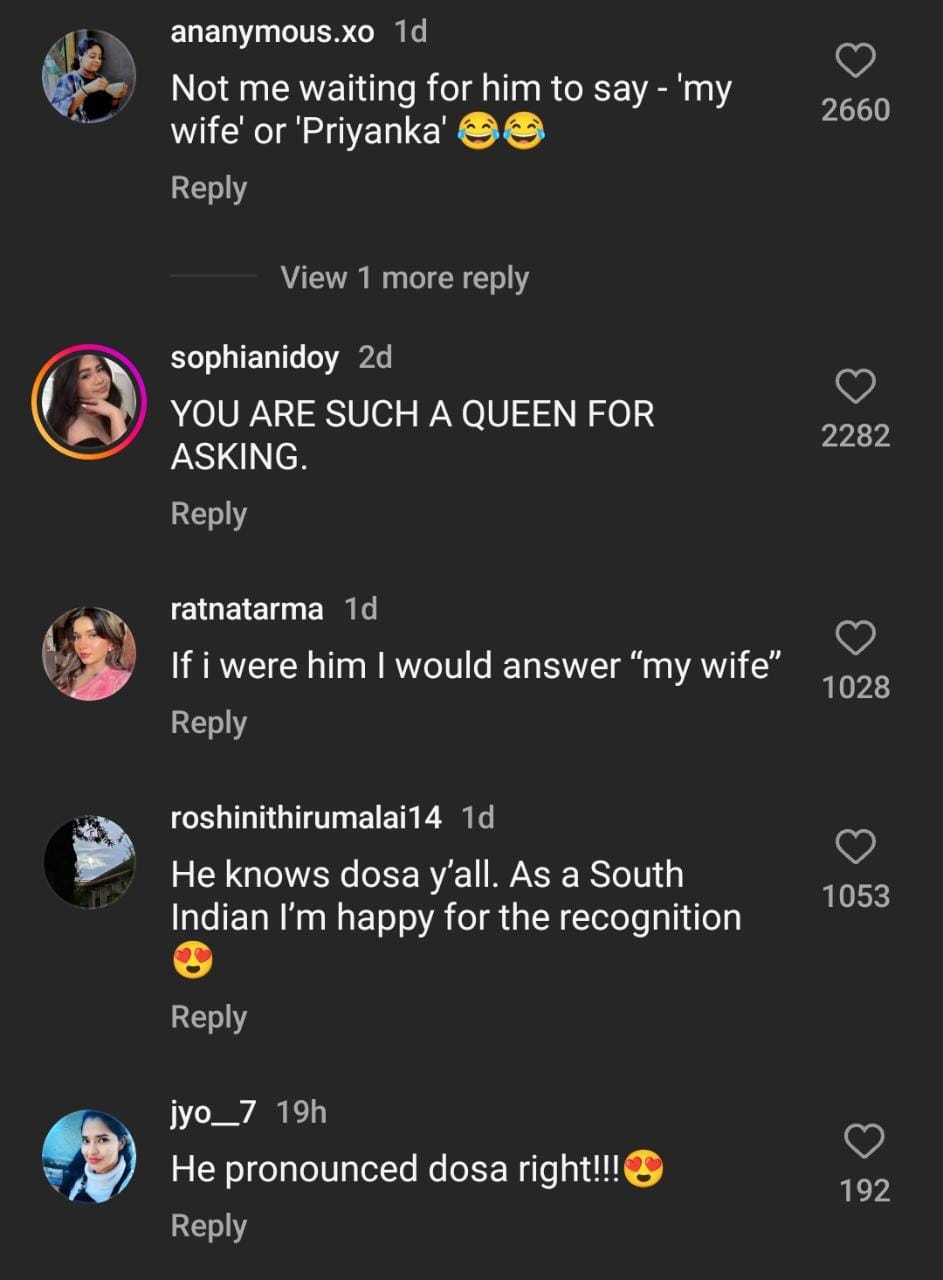Open sophianidoy's story avatar
943x1280 pixels.
point(89,401)
